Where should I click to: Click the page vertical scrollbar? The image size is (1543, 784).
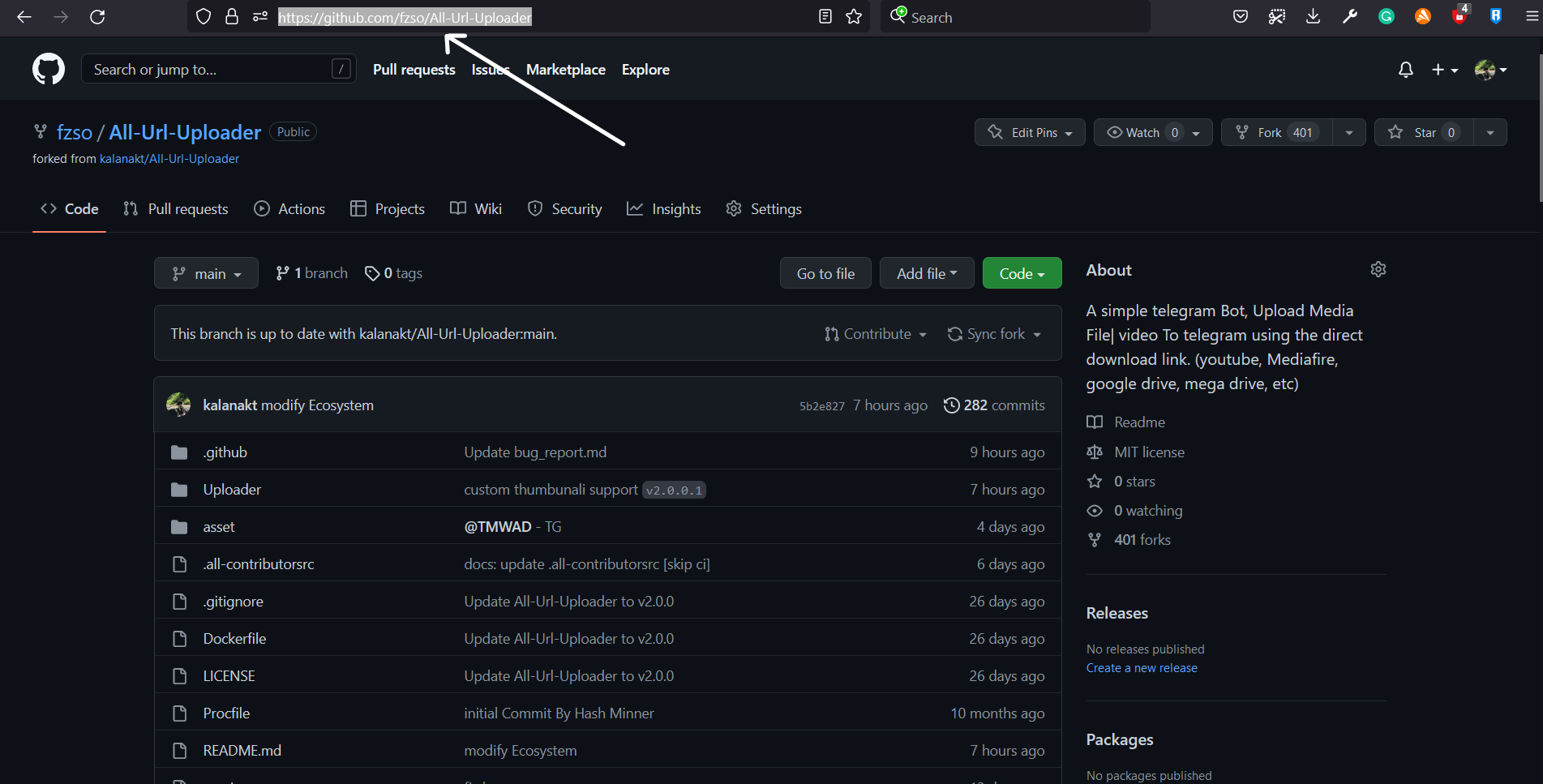(1540, 128)
